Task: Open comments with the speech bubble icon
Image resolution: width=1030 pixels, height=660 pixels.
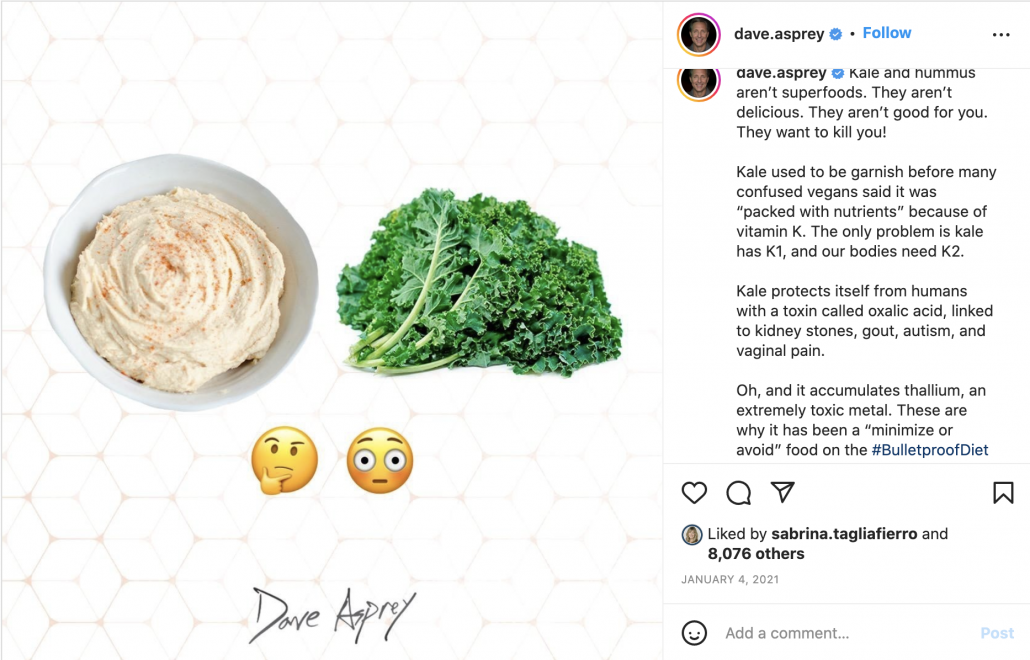Action: click(738, 493)
